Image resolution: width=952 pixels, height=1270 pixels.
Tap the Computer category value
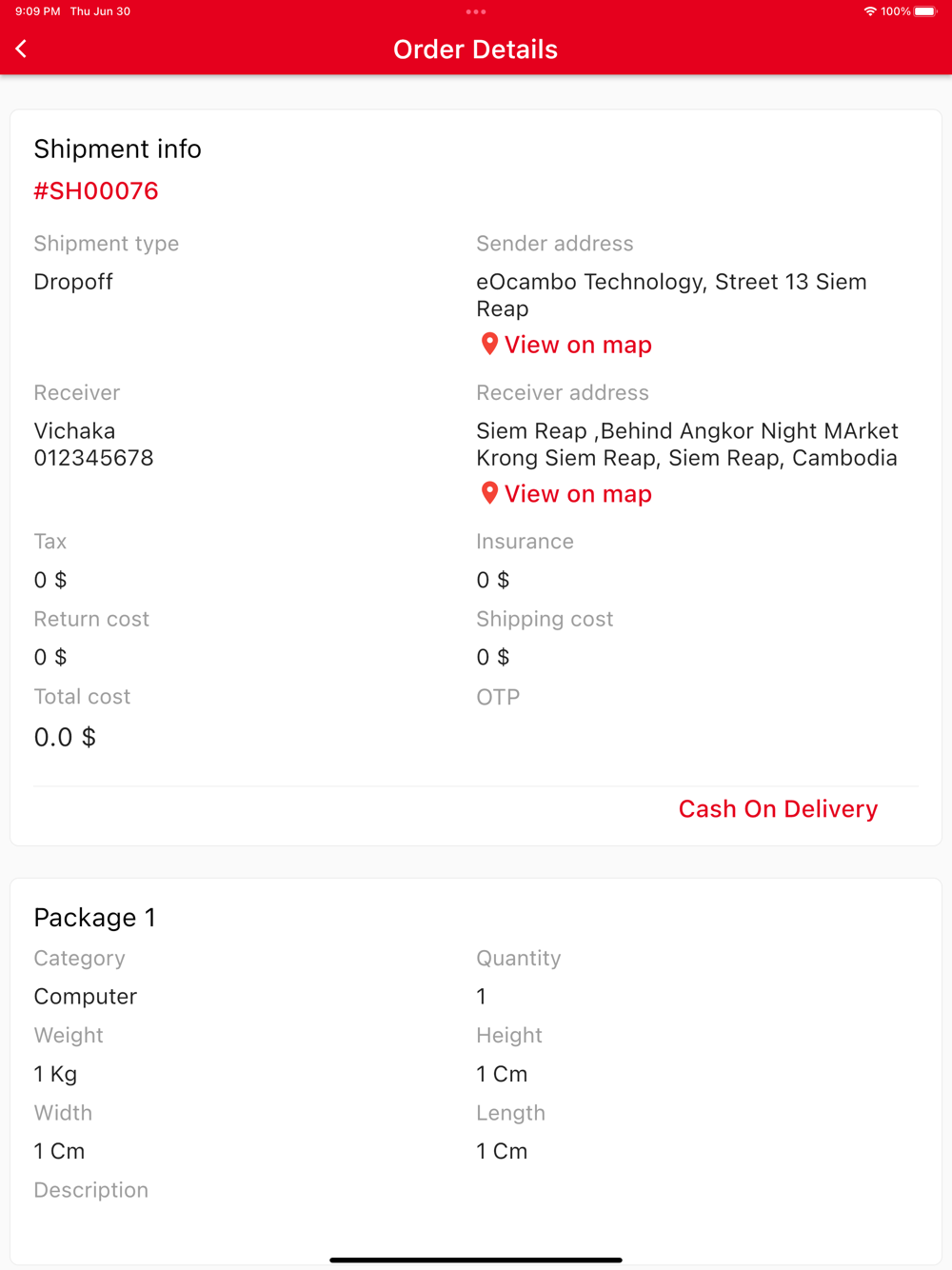tap(86, 997)
